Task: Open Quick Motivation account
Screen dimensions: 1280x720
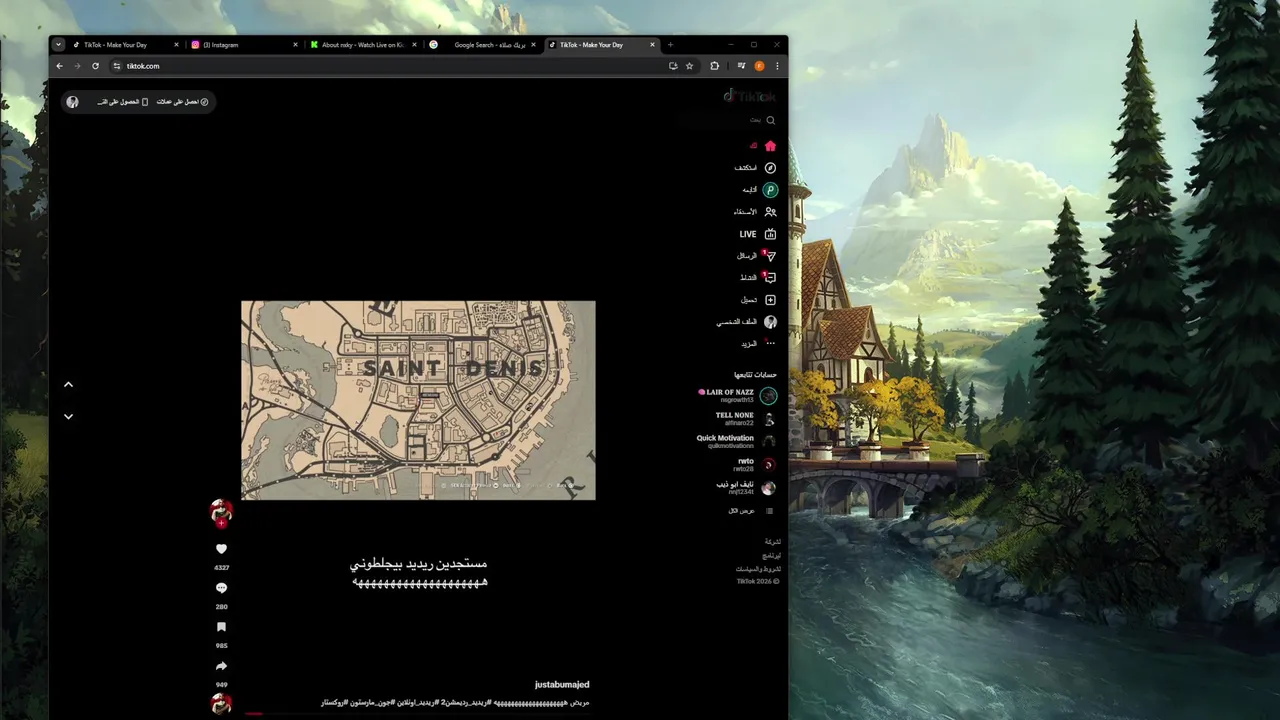Action: tap(737, 442)
